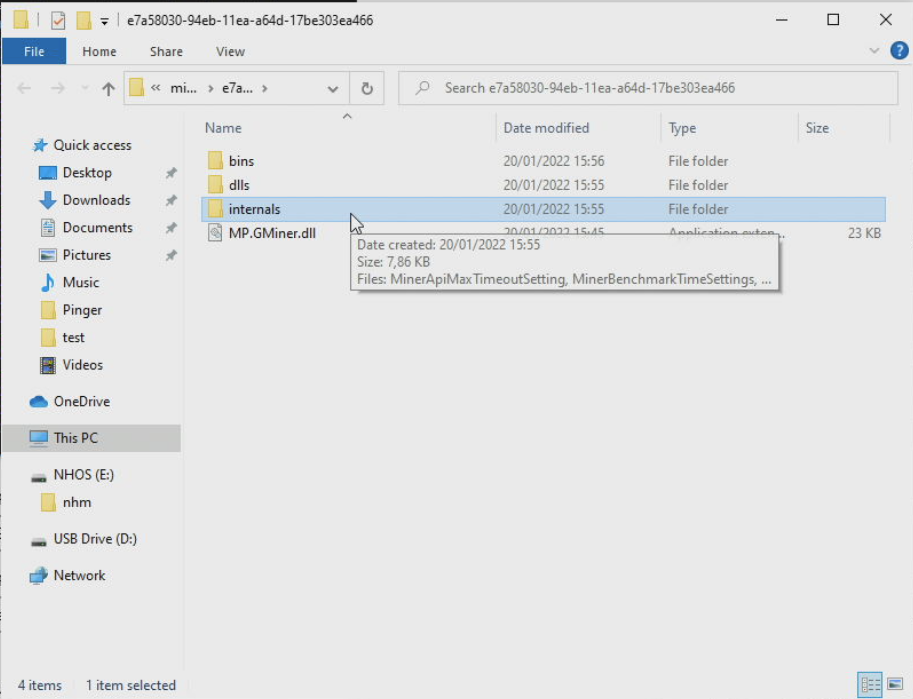The image size is (913, 699).
Task: Open the File menu
Action: point(34,51)
